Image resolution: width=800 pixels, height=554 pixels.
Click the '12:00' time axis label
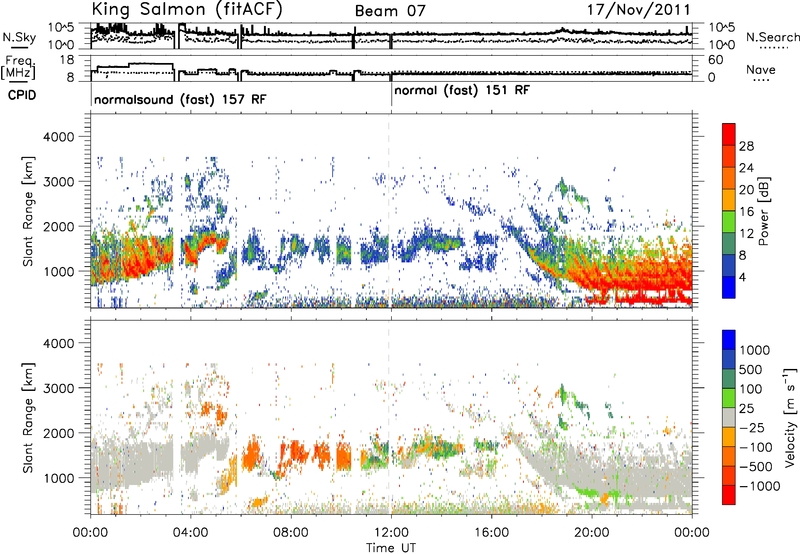point(391,533)
